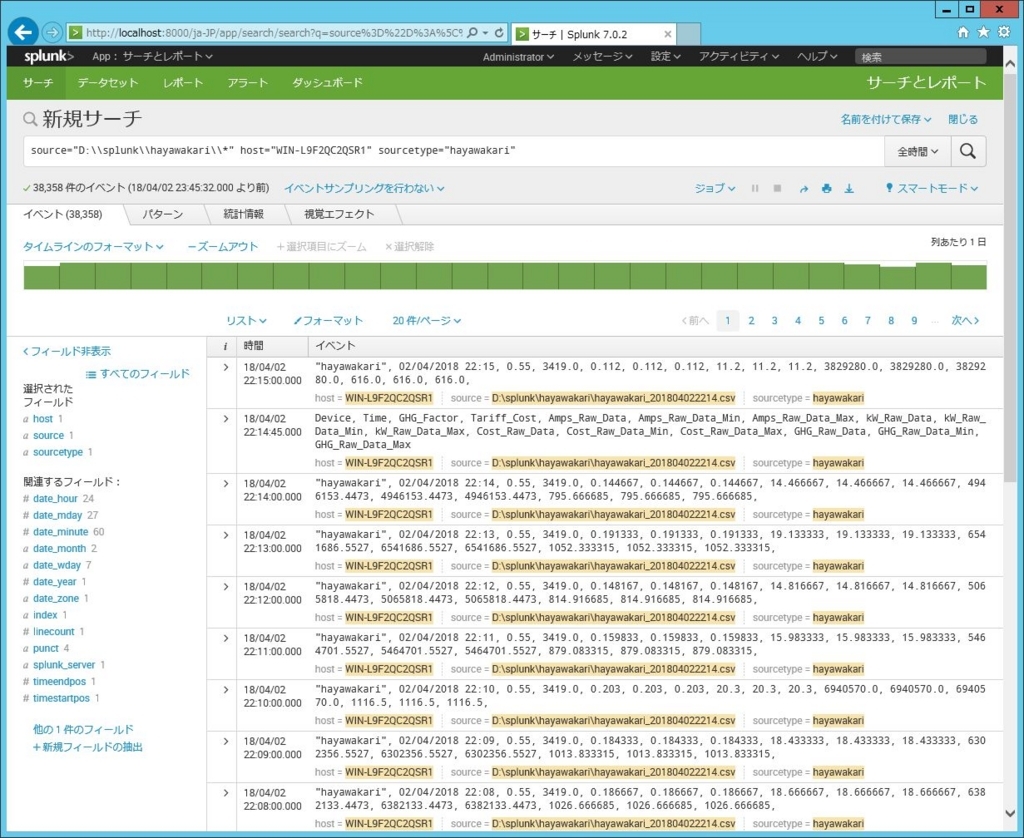Click the address bar search magnifier icon
This screenshot has width=1024, height=838.
pyautogui.click(x=473, y=33)
